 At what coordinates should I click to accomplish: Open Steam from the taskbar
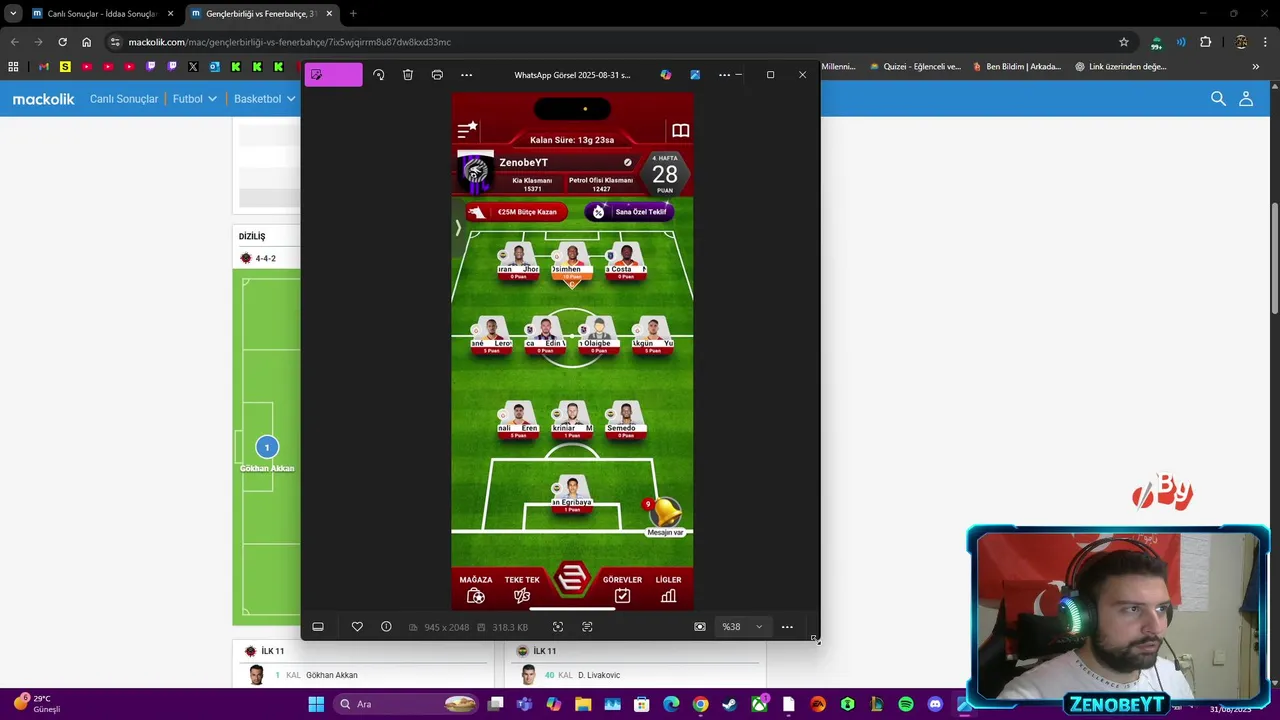point(730,704)
